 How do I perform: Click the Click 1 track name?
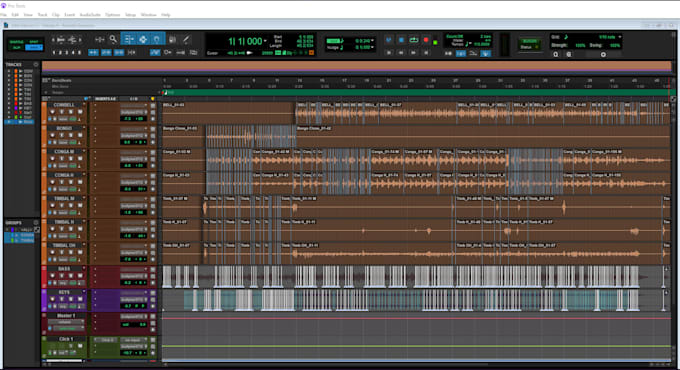click(66, 339)
